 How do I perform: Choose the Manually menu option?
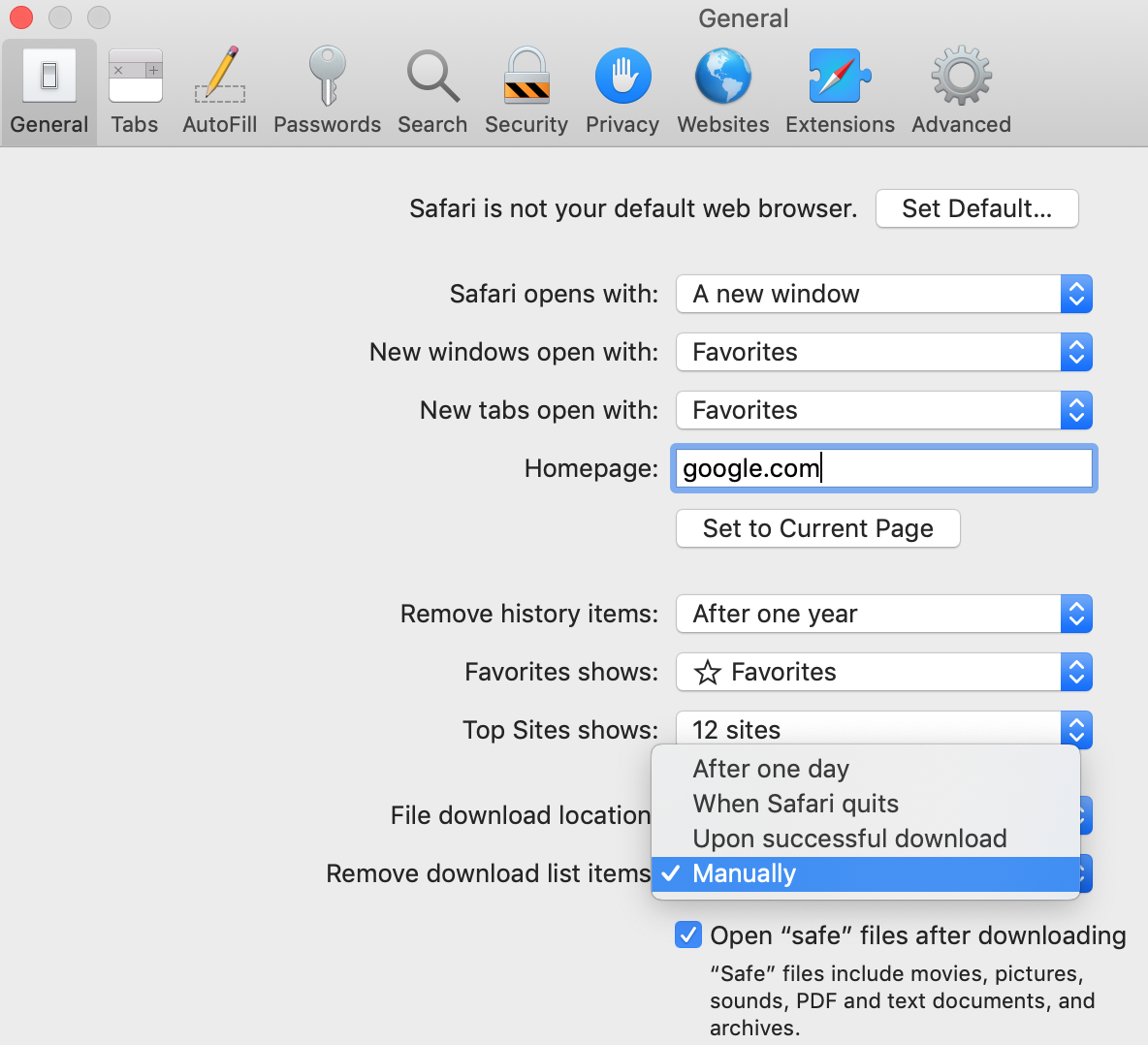pyautogui.click(x=866, y=873)
